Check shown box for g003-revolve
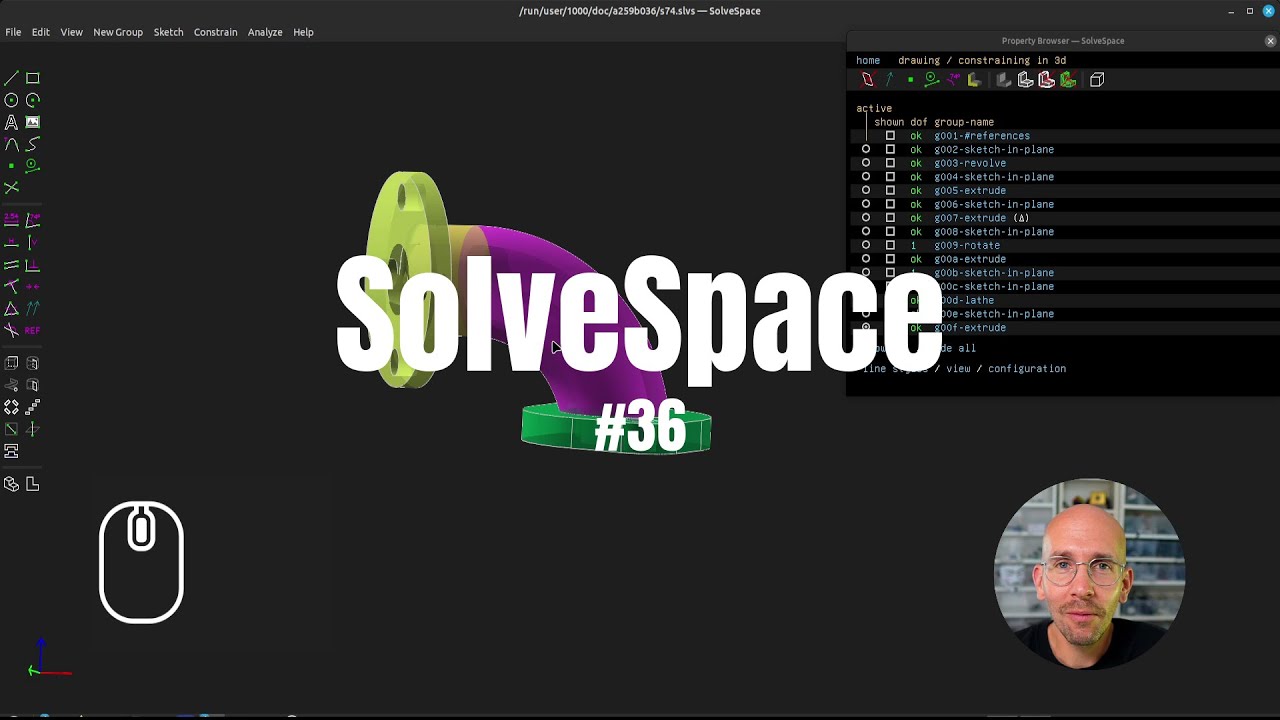This screenshot has width=1280, height=720. [890, 163]
